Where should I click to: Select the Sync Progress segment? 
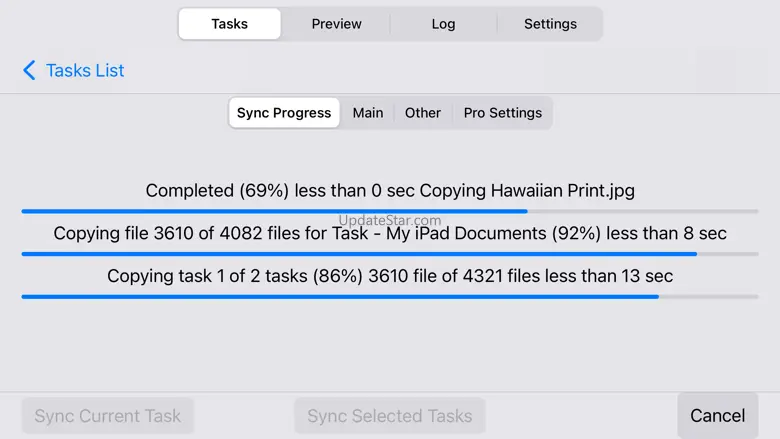pyautogui.click(x=284, y=113)
